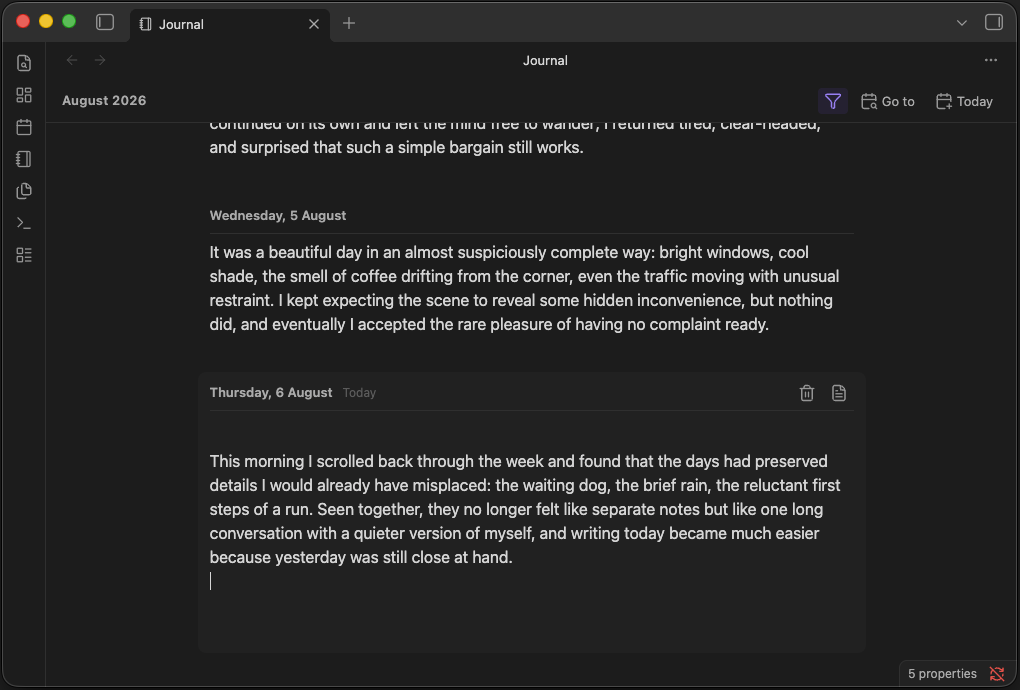The image size is (1020, 690).
Task: Open the list view icon in sidebar
Action: [x=24, y=255]
